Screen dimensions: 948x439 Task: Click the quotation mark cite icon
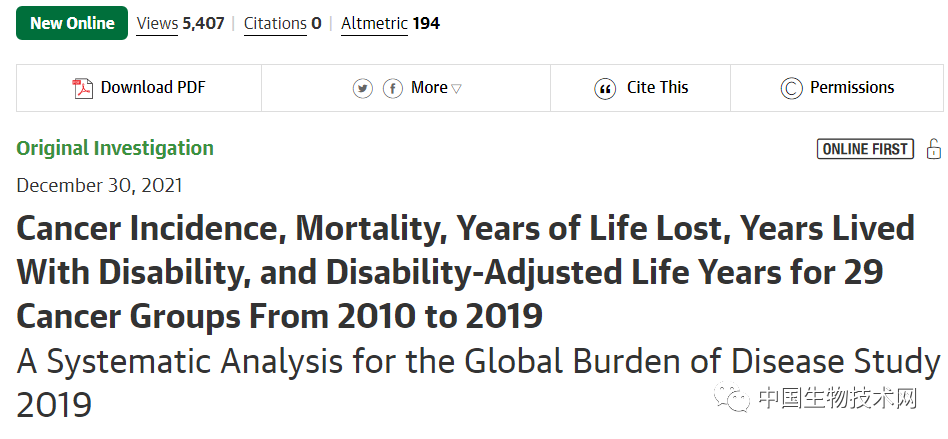605,89
